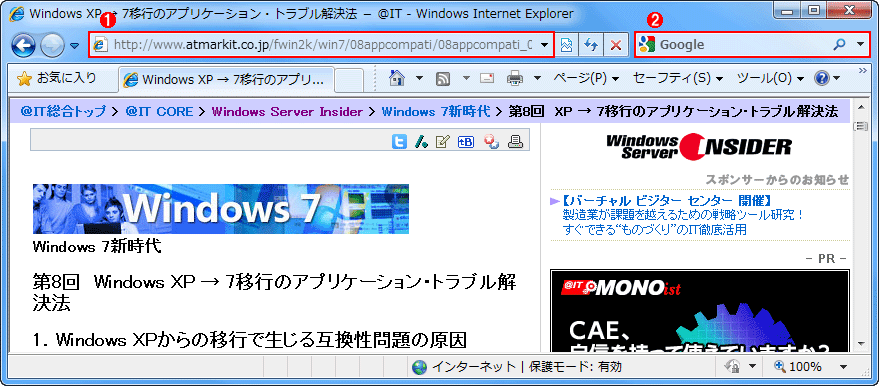The width and height of the screenshot is (879, 386).
Task: Click the 第8回 article title heading
Action: pos(275,292)
